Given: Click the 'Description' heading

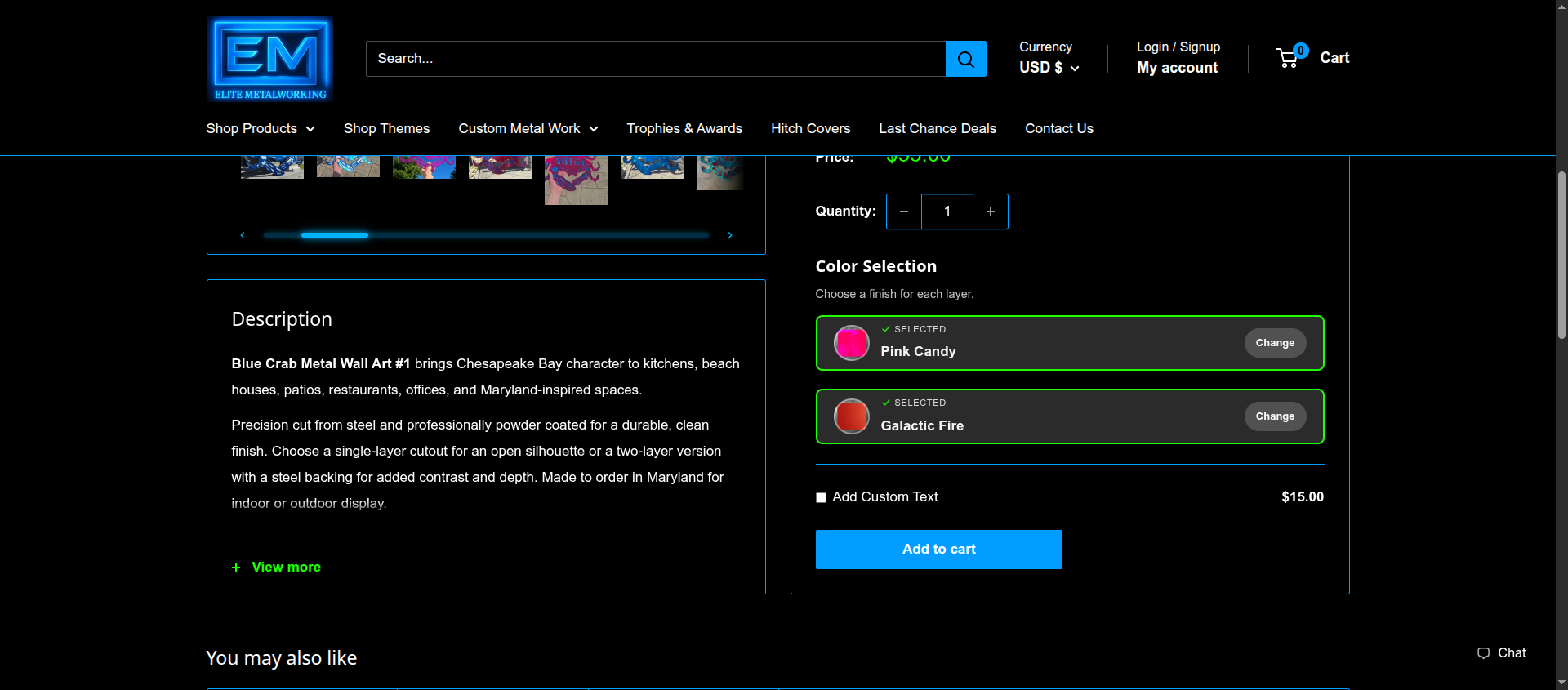Looking at the screenshot, I should [282, 319].
